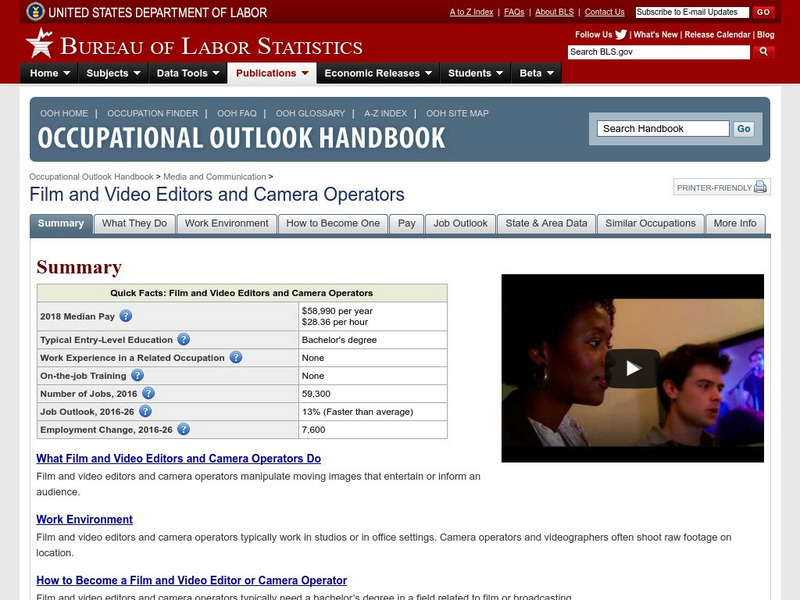Expand the Students menu

pos(475,73)
